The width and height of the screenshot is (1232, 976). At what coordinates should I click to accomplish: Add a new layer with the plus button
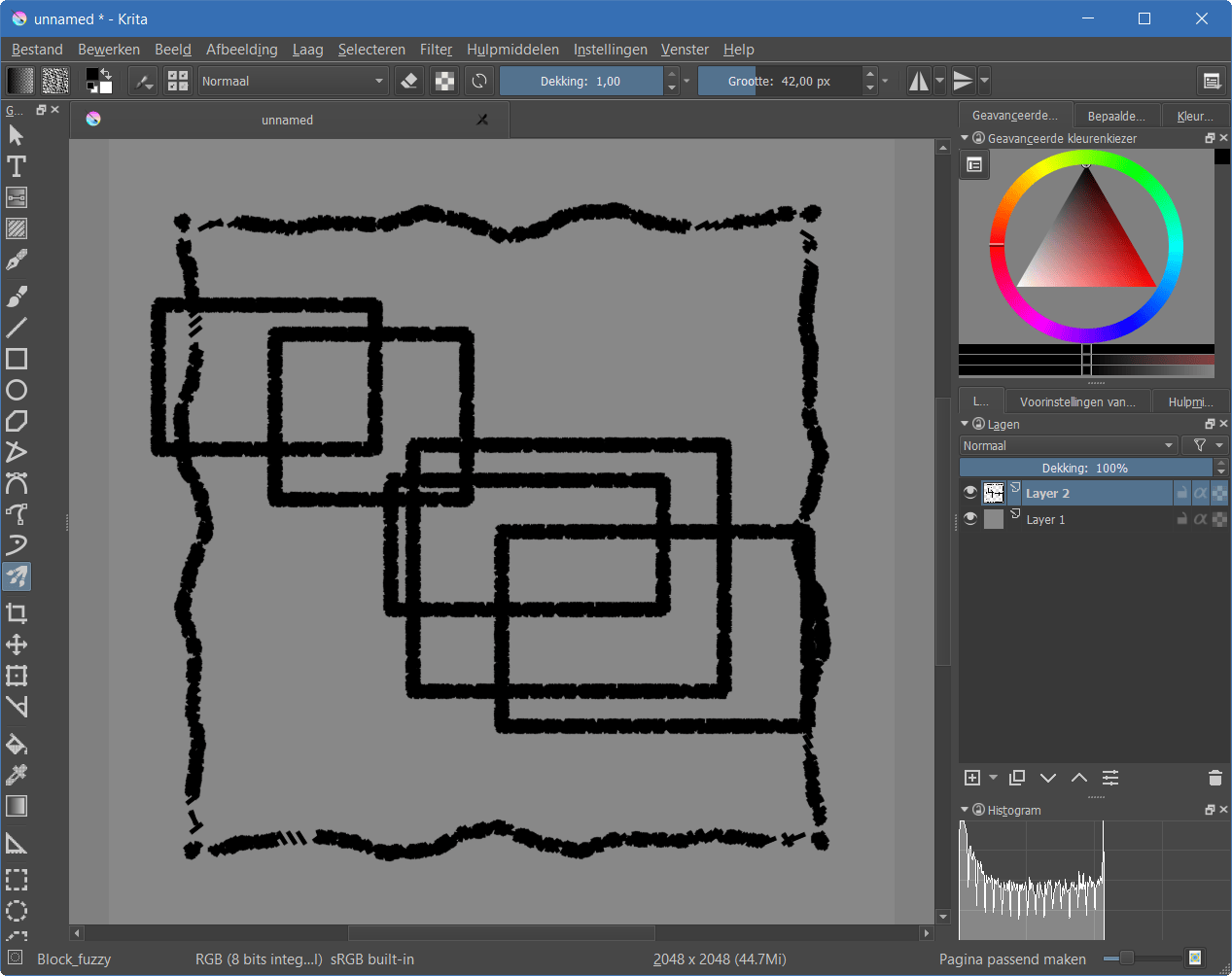(971, 778)
